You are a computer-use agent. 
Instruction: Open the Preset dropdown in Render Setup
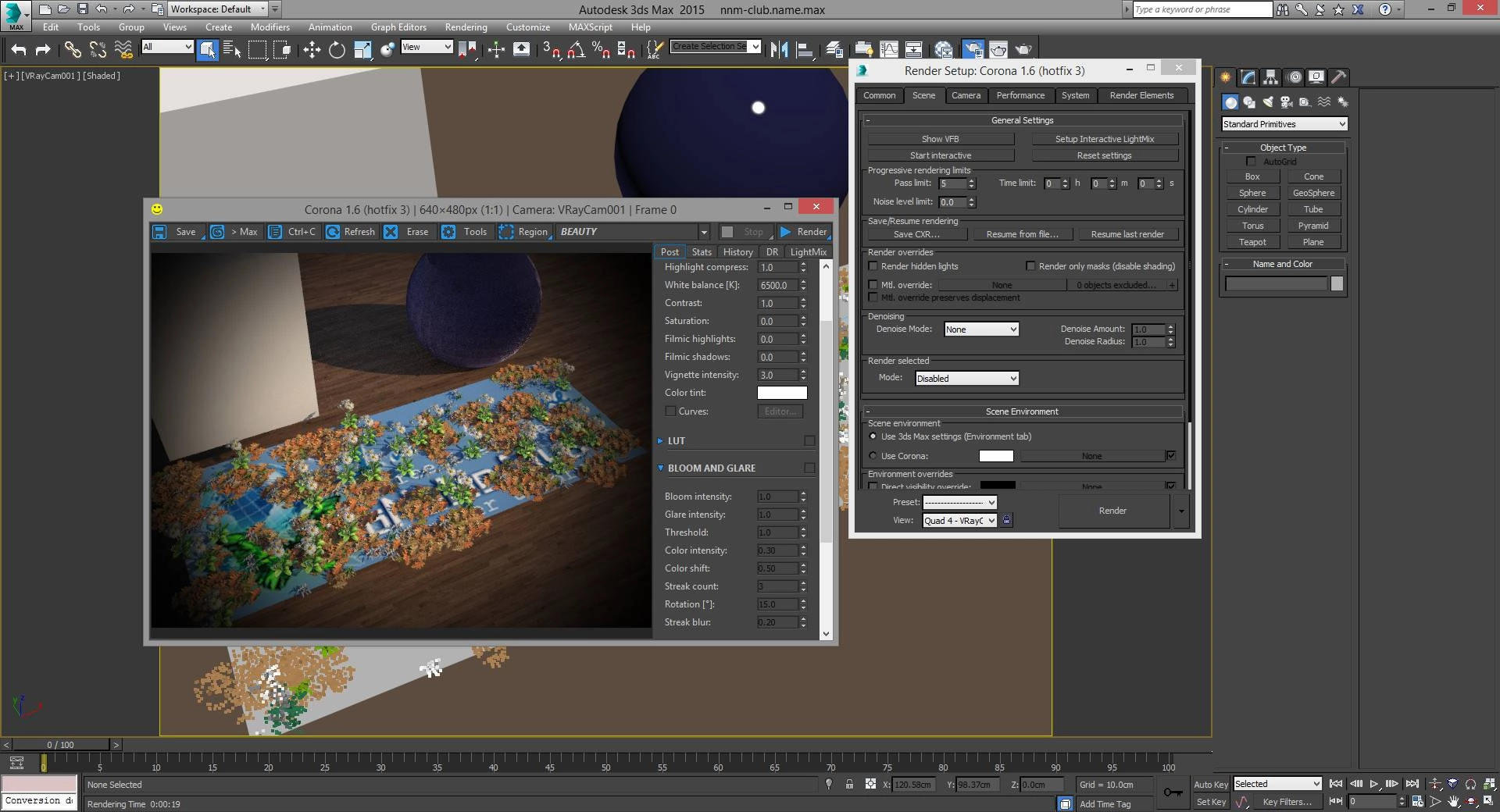pyautogui.click(x=959, y=503)
